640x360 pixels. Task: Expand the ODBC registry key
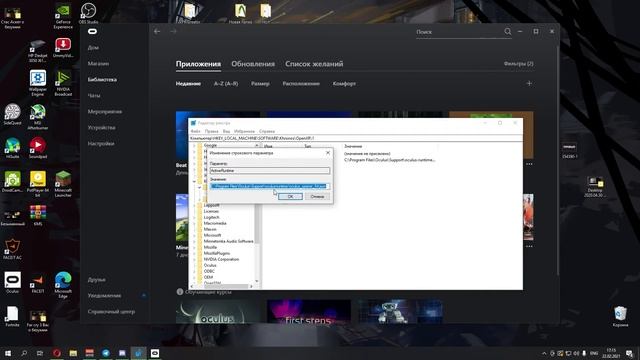(x=194, y=271)
